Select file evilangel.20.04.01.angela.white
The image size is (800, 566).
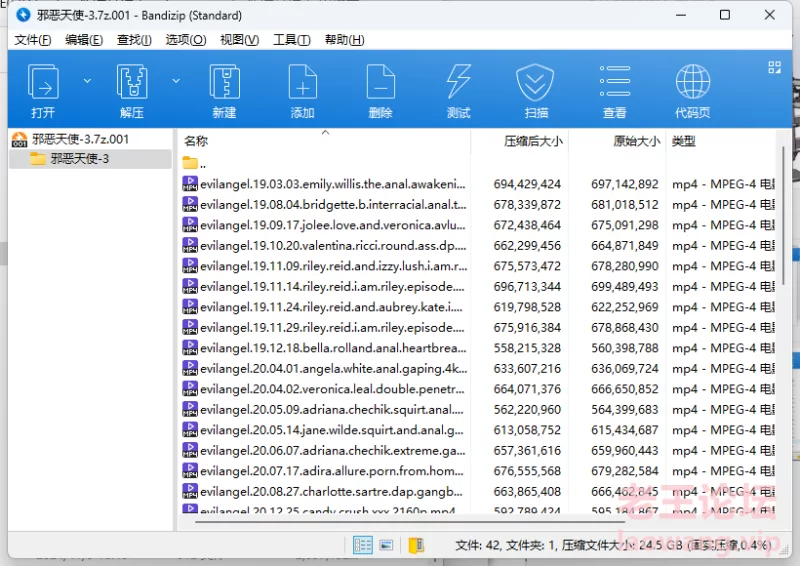point(324,368)
